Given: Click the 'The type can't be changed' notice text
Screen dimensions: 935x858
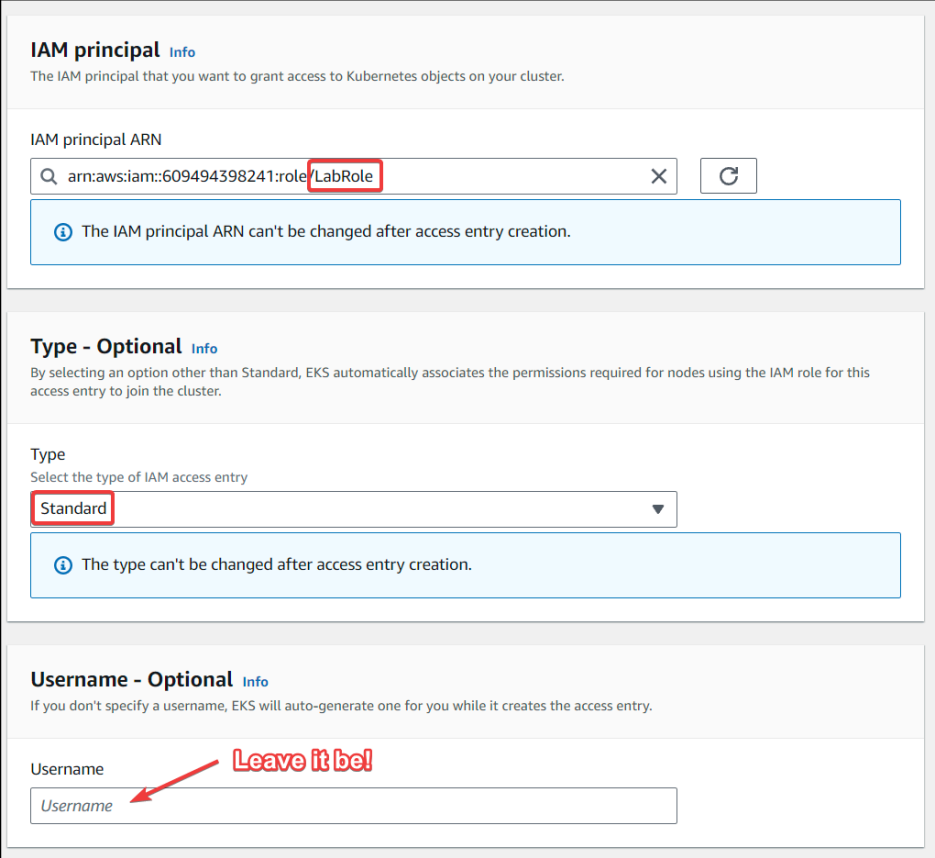Looking at the screenshot, I should click(277, 565).
